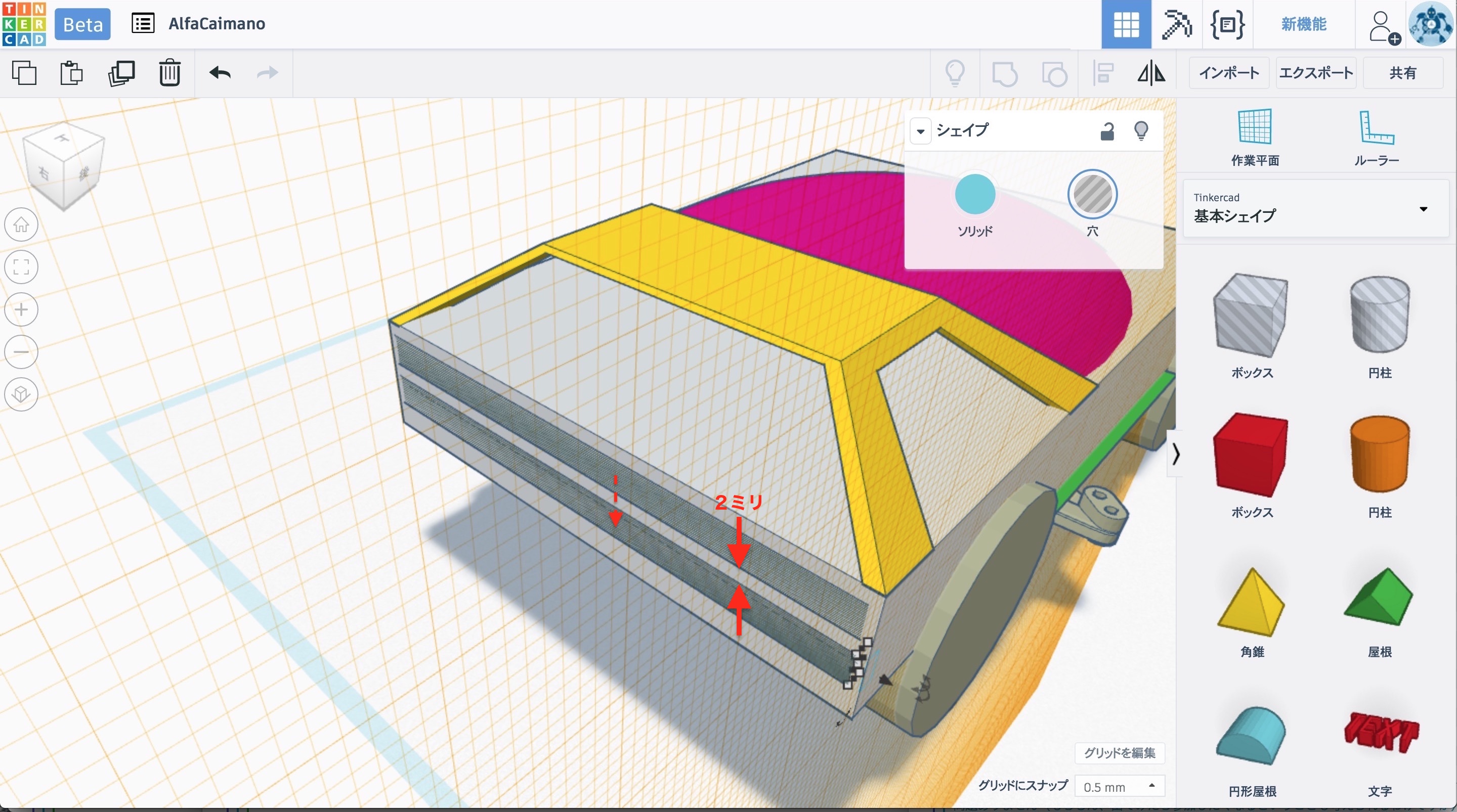Click the undo arrow
The width and height of the screenshot is (1457, 812).
tap(220, 73)
